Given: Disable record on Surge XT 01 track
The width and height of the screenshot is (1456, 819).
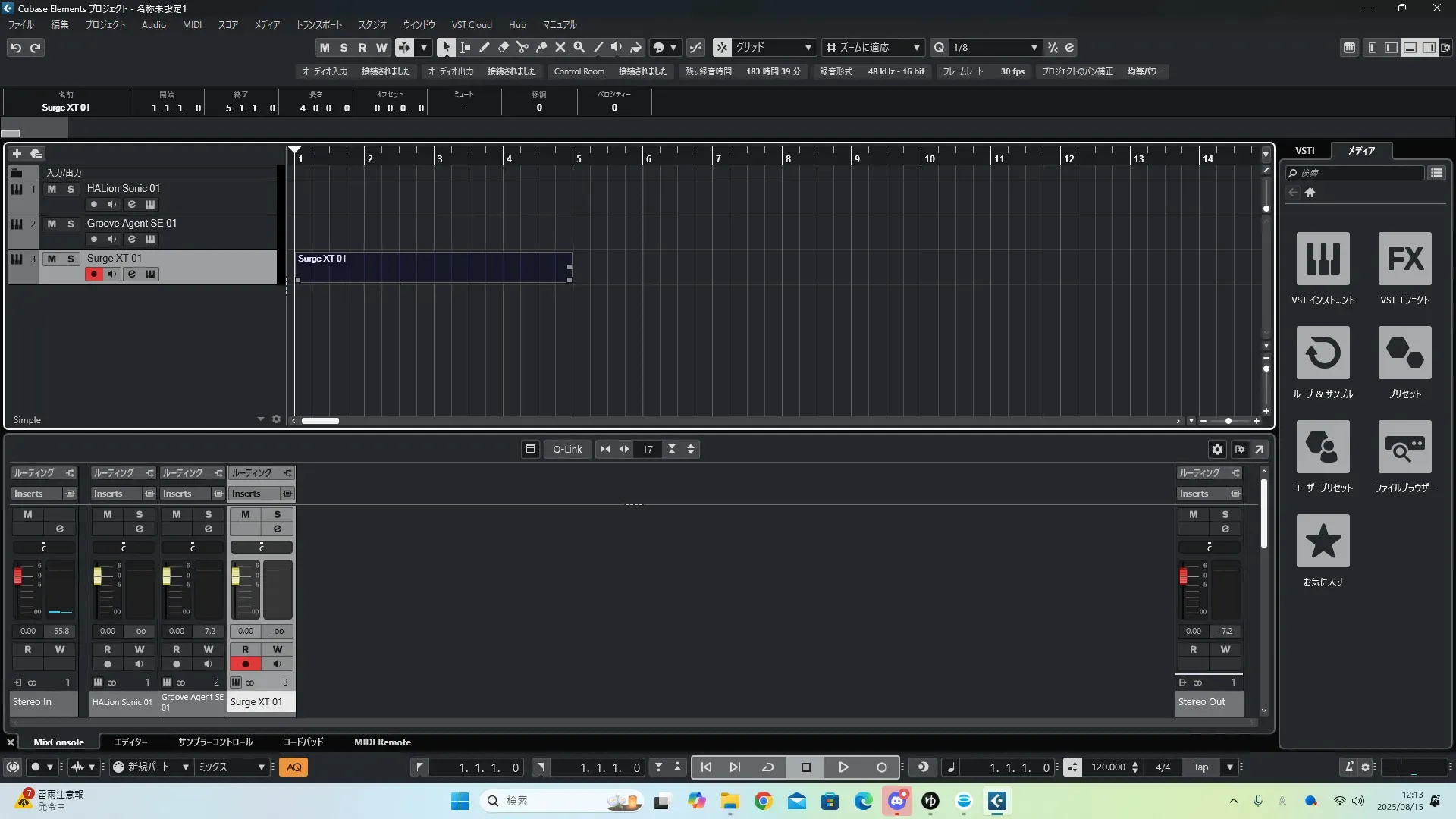Looking at the screenshot, I should (93, 274).
